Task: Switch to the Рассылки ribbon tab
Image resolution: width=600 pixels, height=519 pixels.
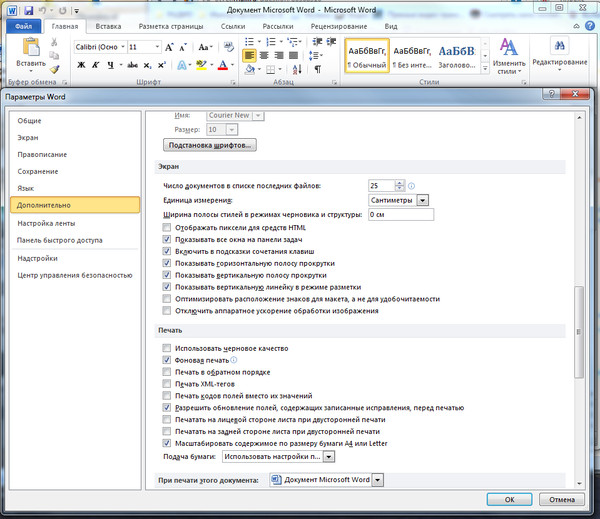Action: (278, 26)
